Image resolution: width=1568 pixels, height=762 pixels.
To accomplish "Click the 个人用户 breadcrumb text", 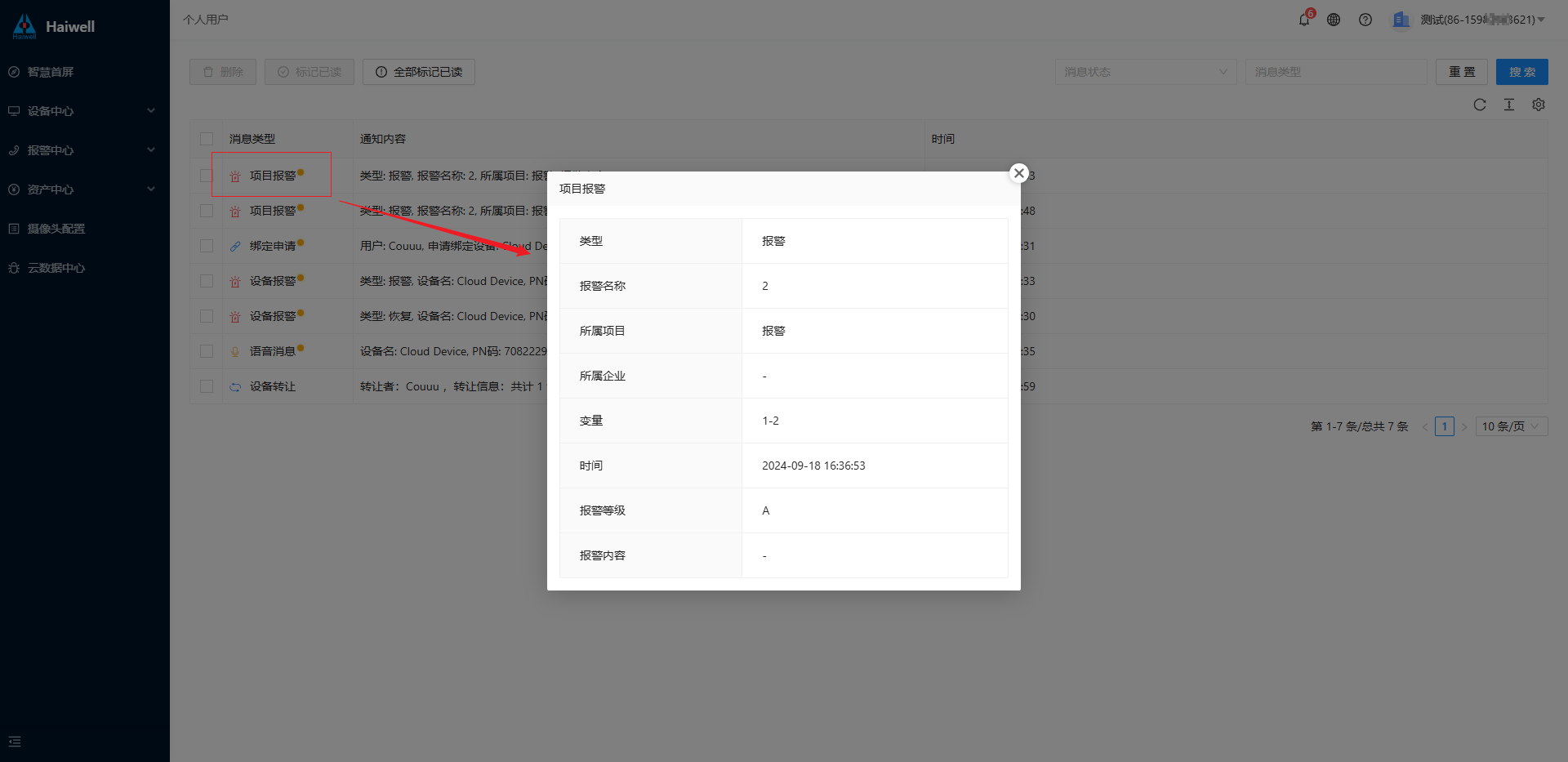I will pos(206,20).
